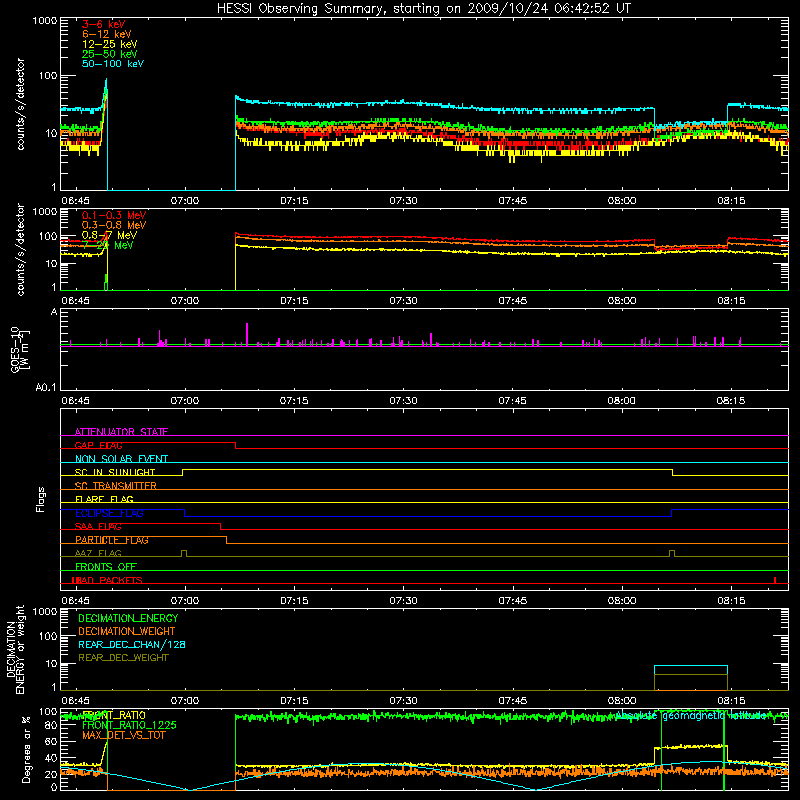Screen dimensions: 800x800
Task: Select the AAZ_FLAG label
Action: pos(98,553)
